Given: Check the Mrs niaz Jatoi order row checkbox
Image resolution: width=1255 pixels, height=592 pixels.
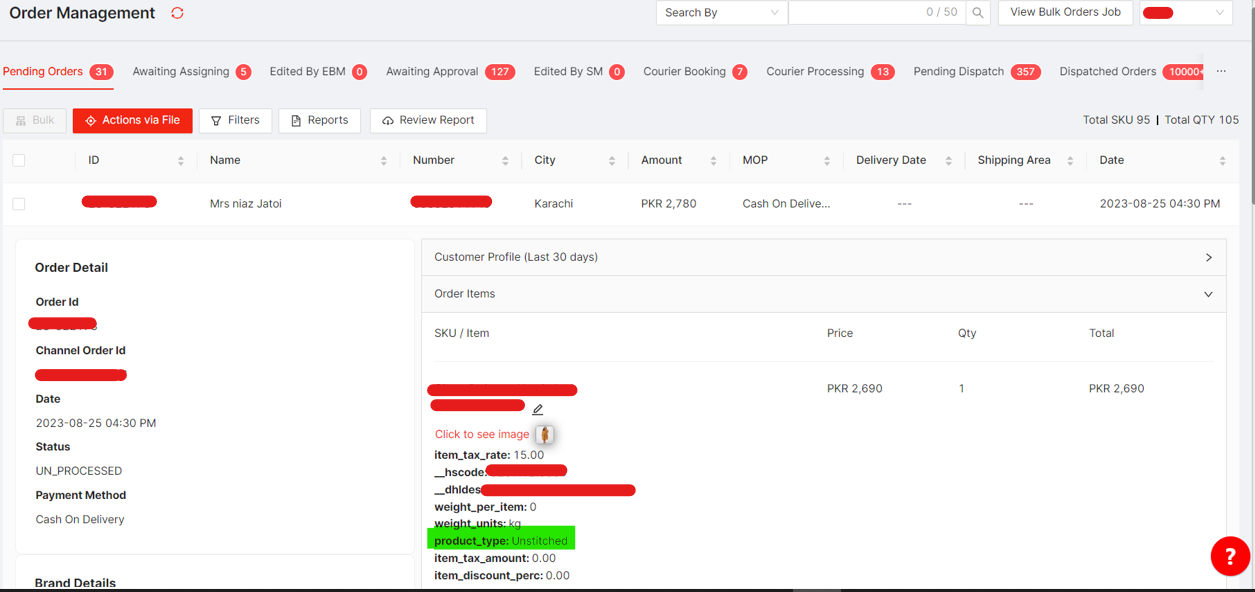Looking at the screenshot, I should pos(19,204).
